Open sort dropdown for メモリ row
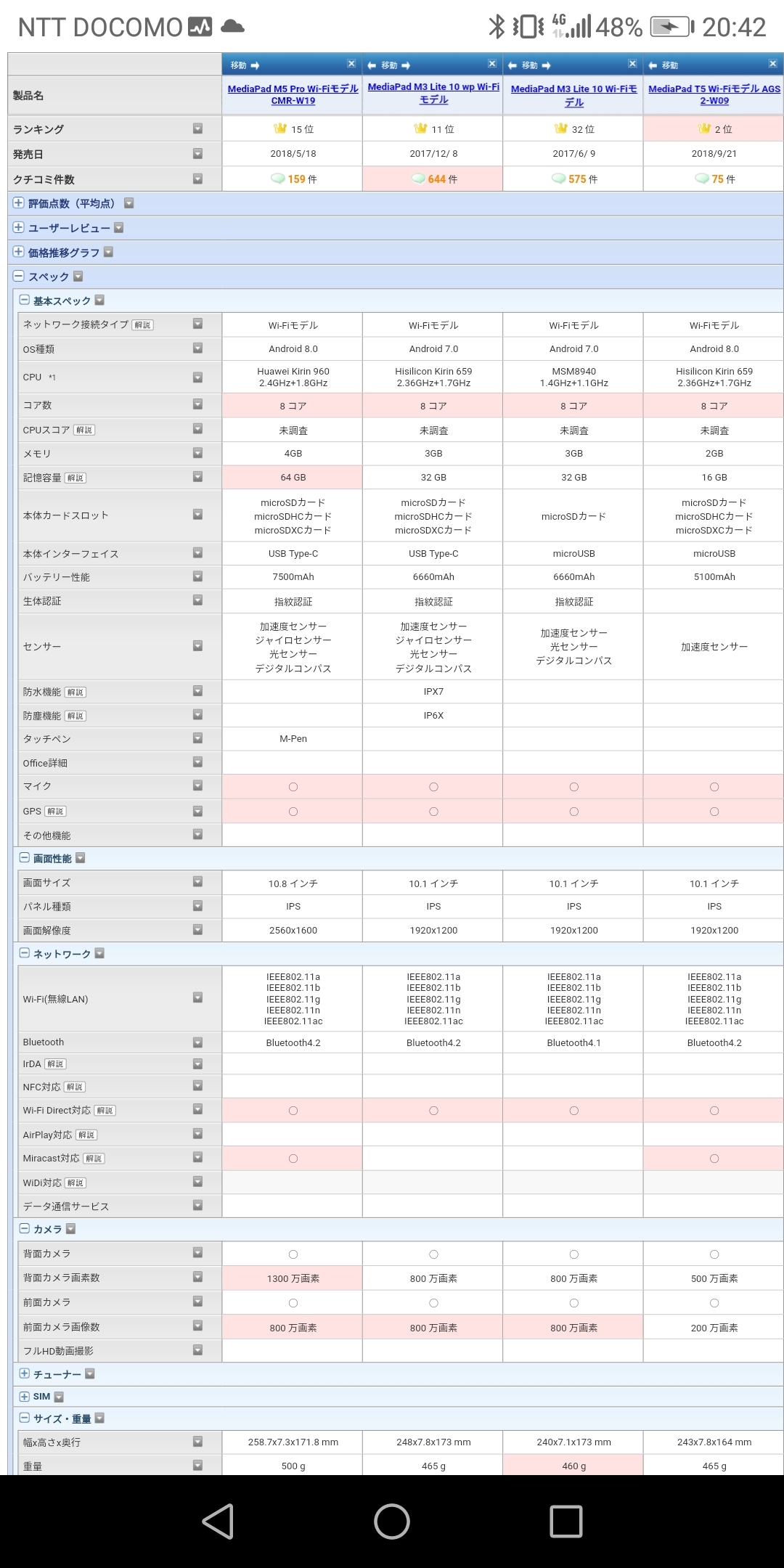 pyautogui.click(x=197, y=453)
